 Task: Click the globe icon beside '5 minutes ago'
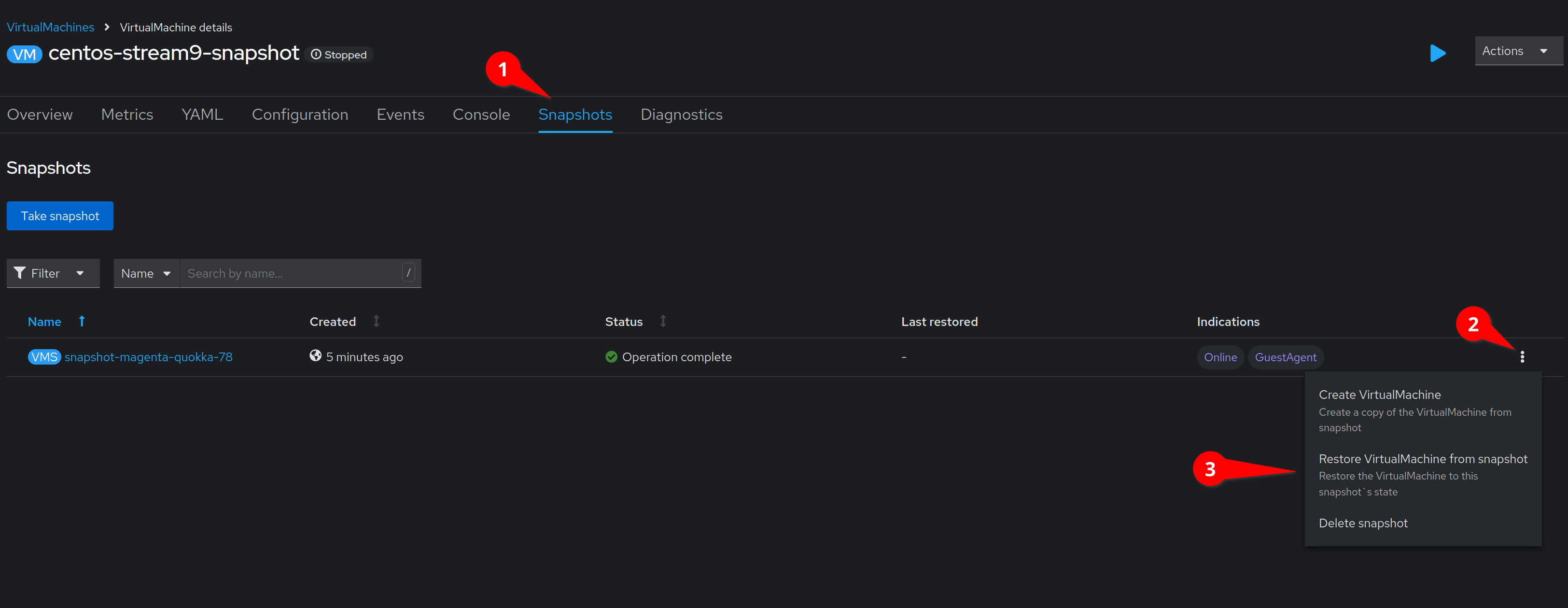pos(315,355)
